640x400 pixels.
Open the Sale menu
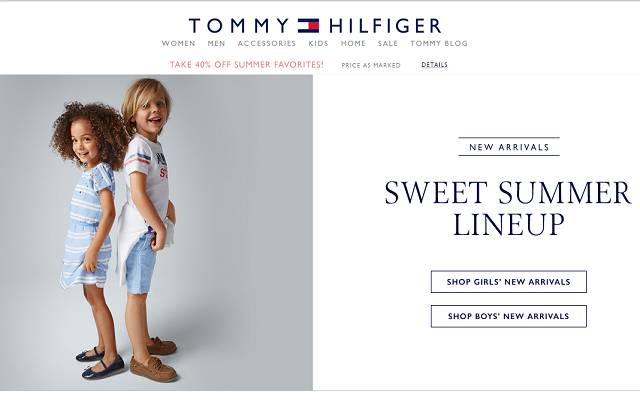tap(388, 43)
